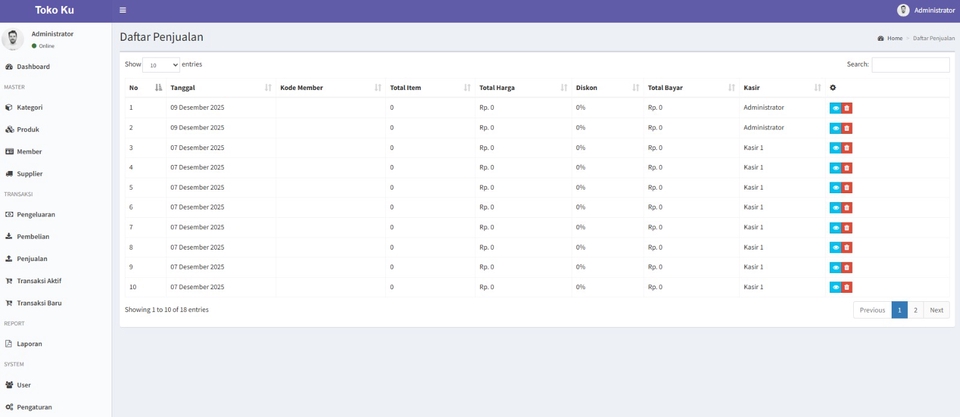Open Laporan under the Report section
The height and width of the screenshot is (417, 960).
tap(29, 344)
